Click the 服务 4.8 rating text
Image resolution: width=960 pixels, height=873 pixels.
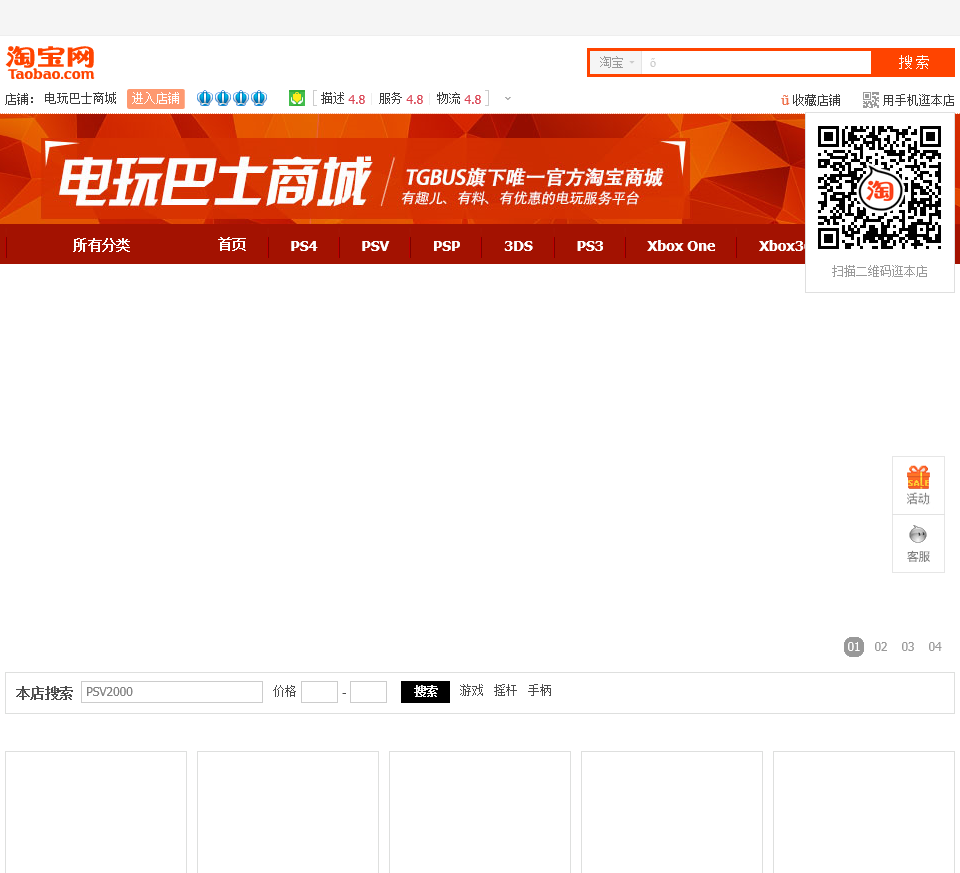point(401,99)
